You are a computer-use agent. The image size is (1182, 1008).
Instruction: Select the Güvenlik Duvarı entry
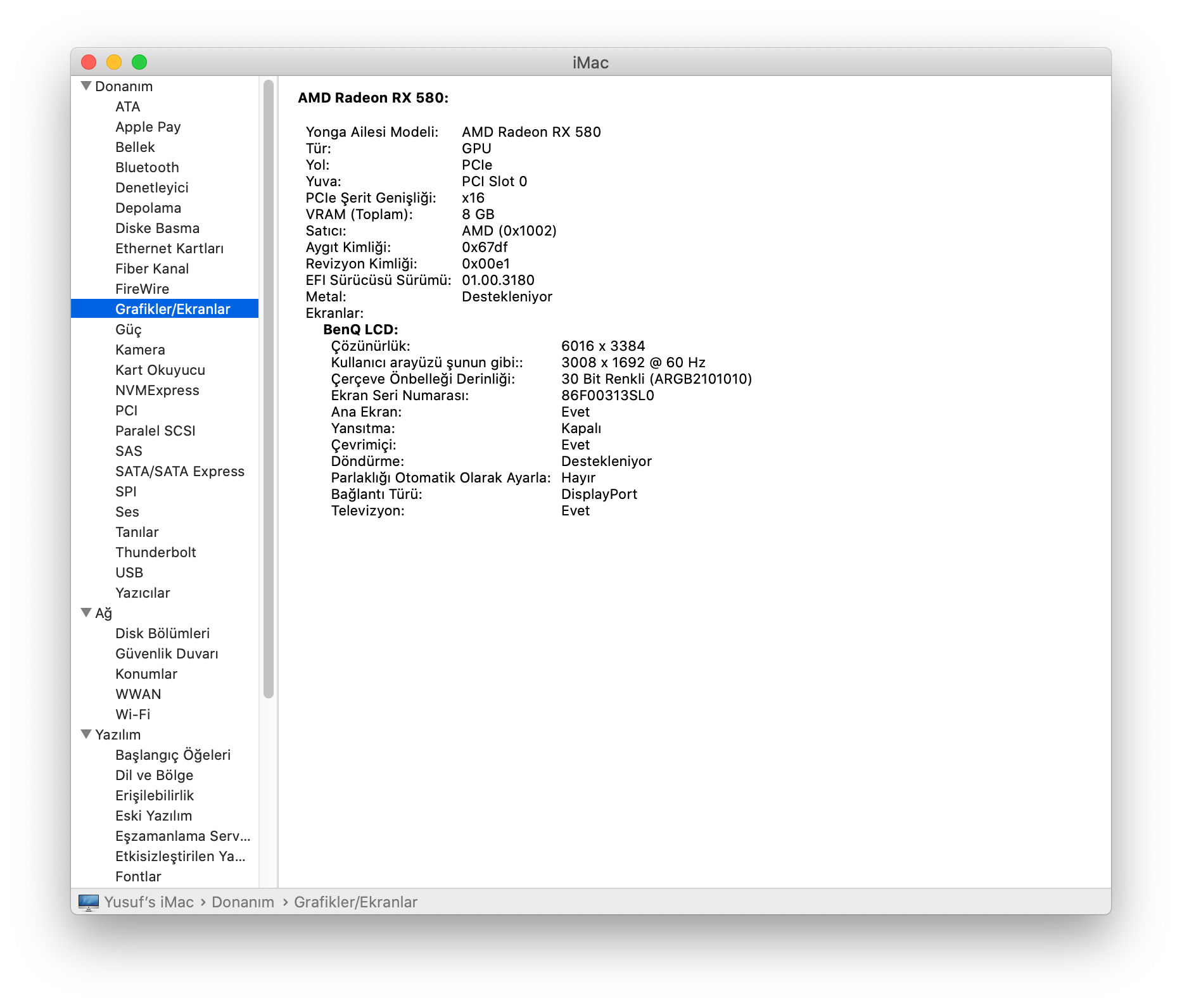167,653
